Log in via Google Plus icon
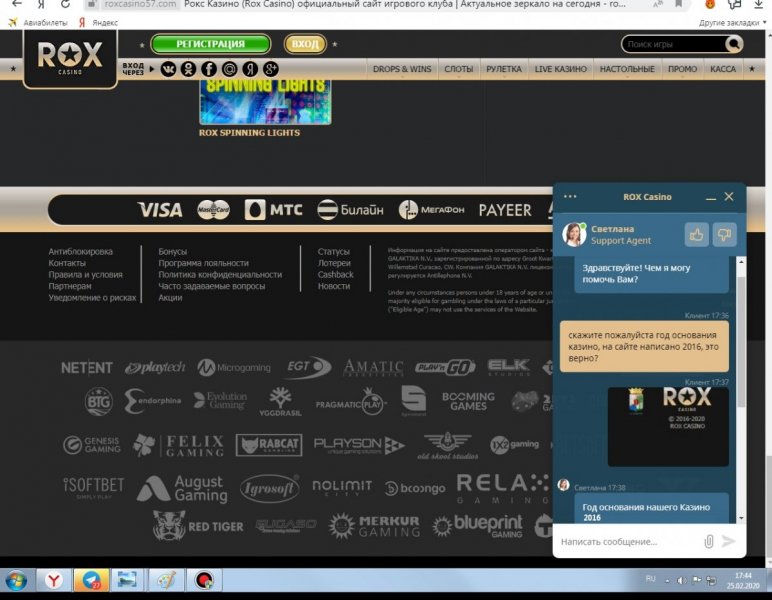The height and width of the screenshot is (600, 772). [x=271, y=69]
